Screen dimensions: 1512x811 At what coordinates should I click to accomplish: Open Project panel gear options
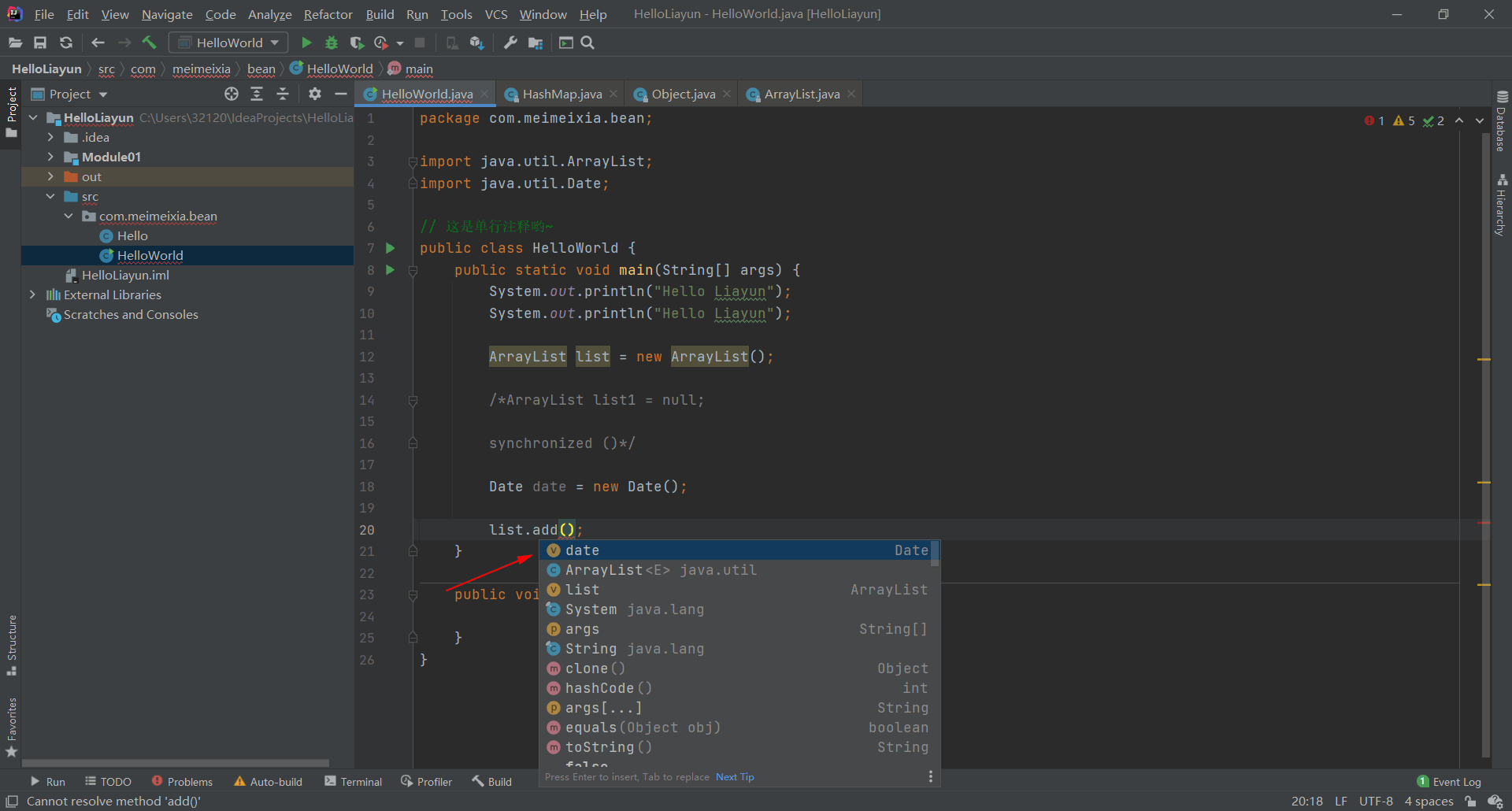click(315, 94)
